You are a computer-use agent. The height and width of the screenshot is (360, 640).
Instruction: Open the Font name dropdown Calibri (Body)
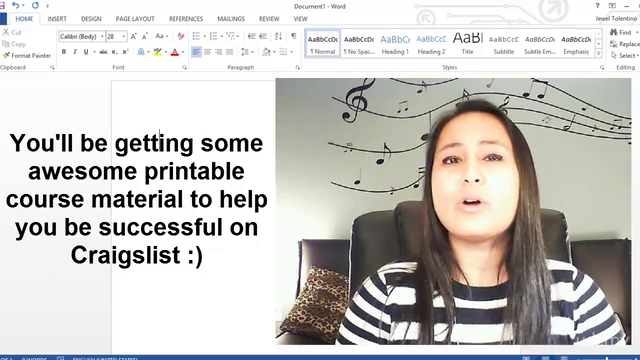102,36
